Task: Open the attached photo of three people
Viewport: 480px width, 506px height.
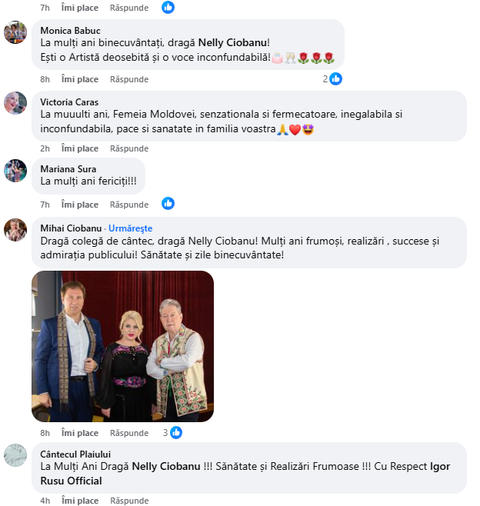Action: [123, 346]
